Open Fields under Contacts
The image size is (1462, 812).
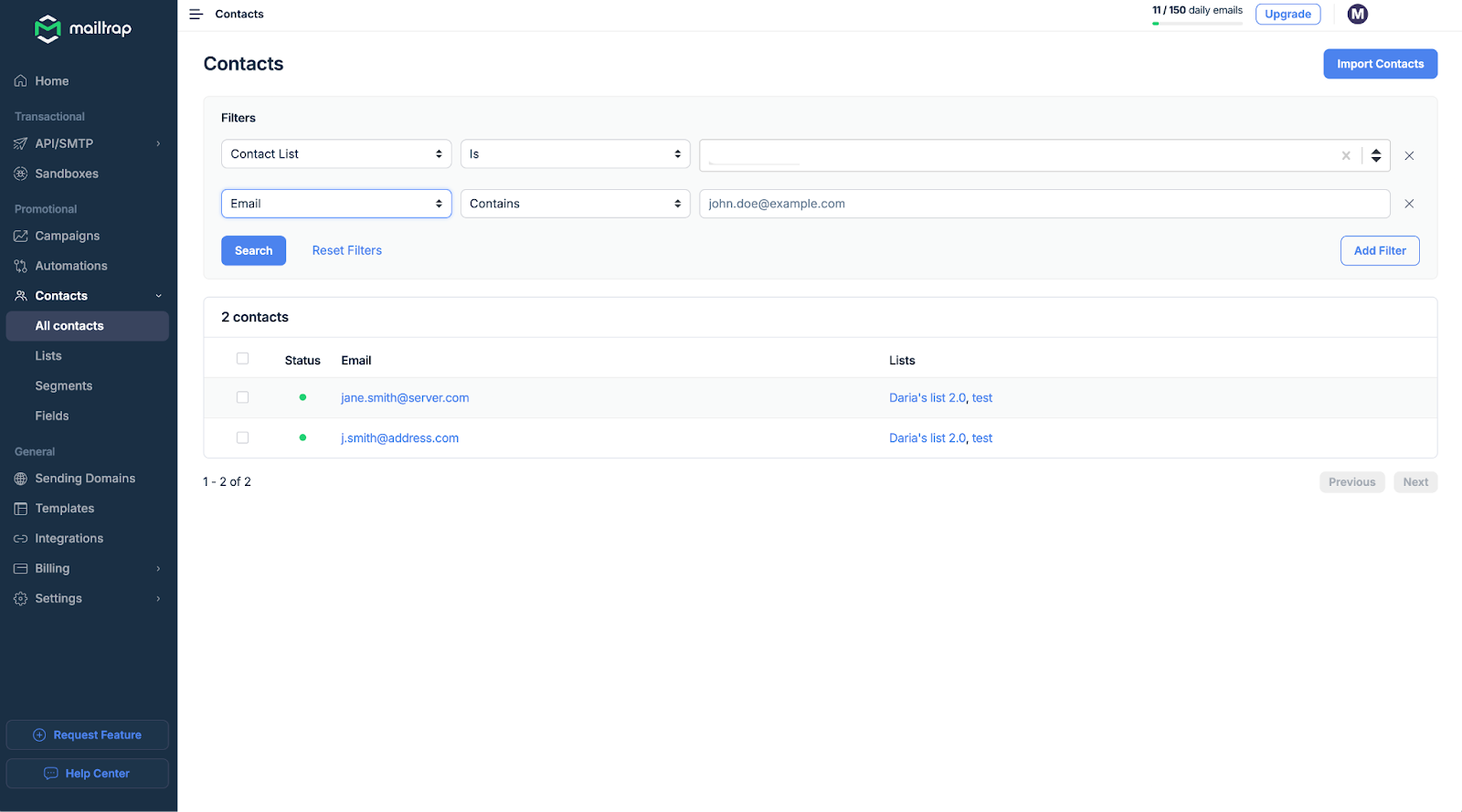point(52,417)
